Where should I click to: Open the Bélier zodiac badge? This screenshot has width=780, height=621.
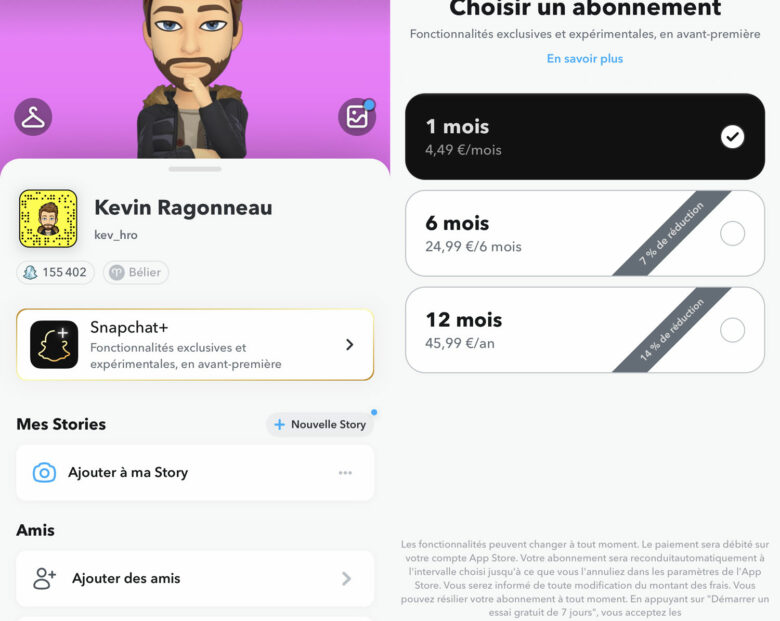tap(136, 273)
